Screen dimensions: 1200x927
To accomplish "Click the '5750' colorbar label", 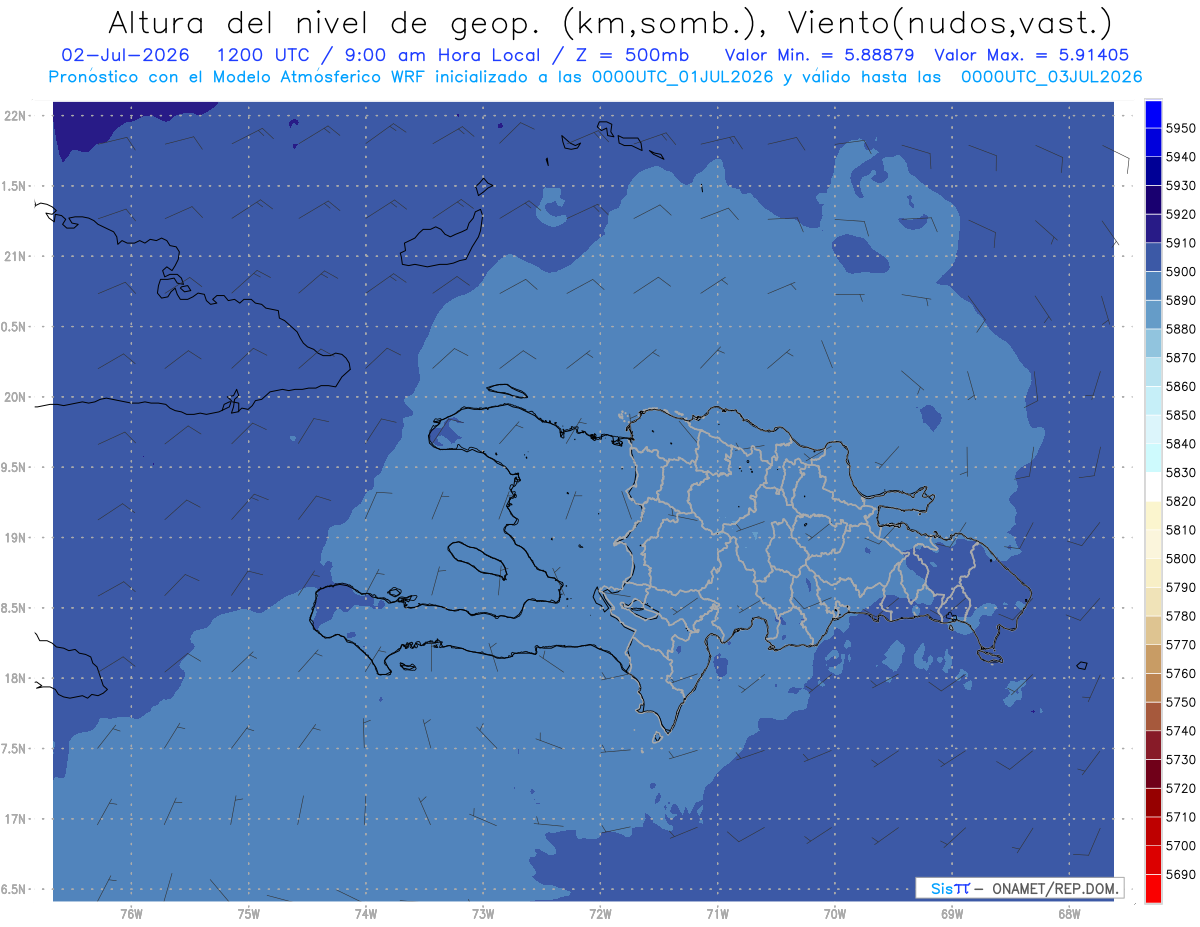I will [x=1180, y=702].
